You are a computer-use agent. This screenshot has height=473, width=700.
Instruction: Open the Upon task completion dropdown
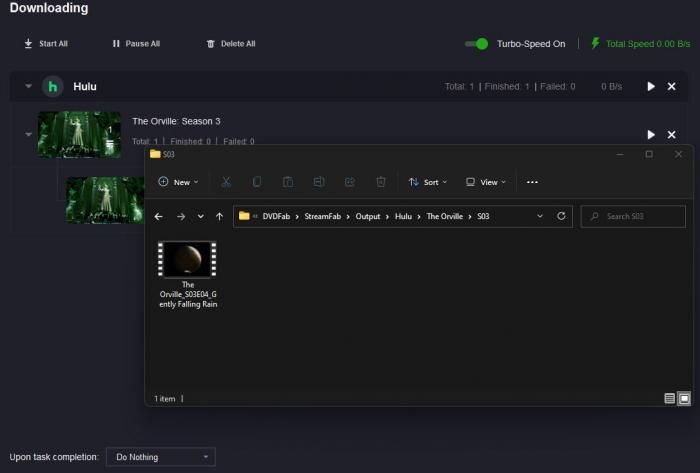(161, 457)
